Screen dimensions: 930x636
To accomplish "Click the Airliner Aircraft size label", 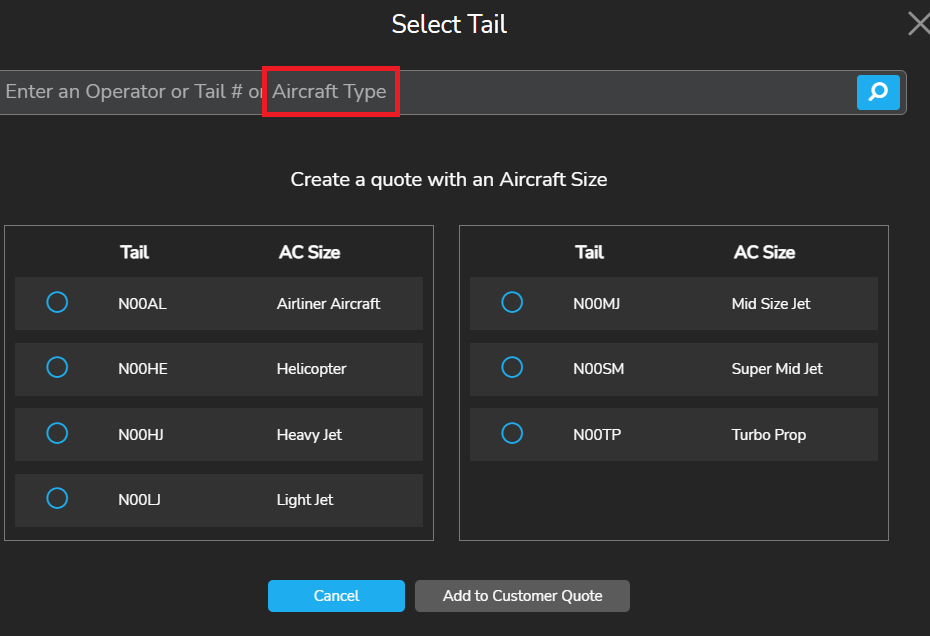I will pos(328,304).
